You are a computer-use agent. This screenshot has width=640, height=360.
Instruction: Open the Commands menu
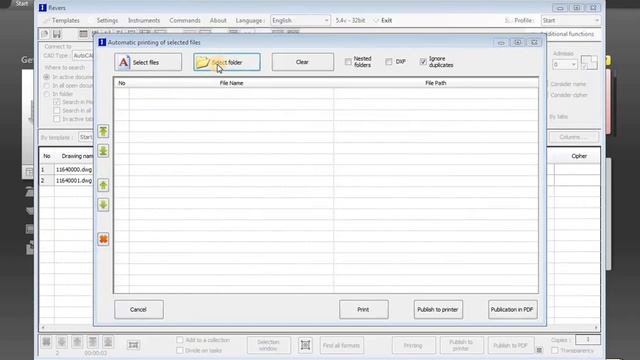pos(184,20)
